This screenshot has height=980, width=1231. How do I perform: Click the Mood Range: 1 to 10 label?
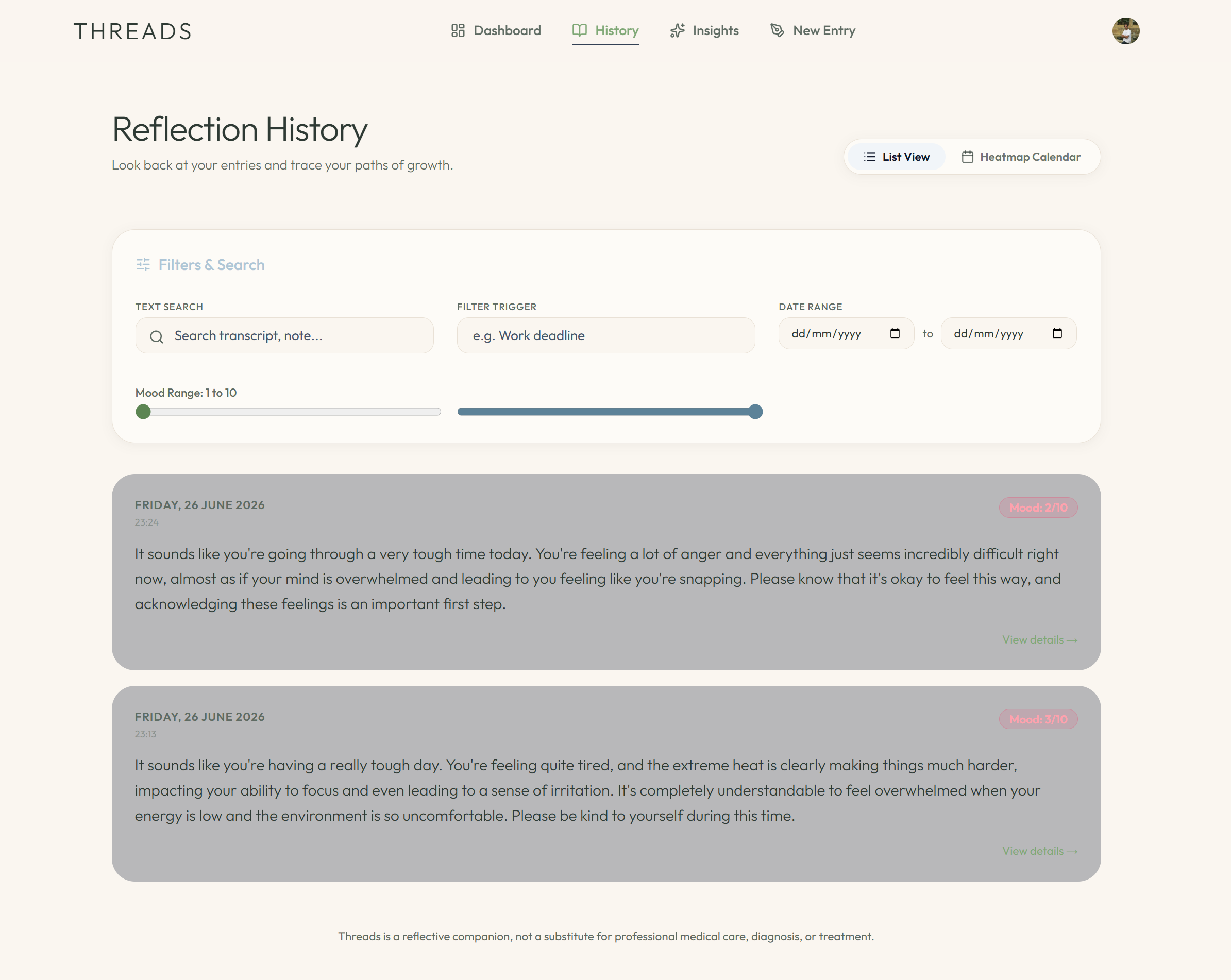click(x=186, y=393)
